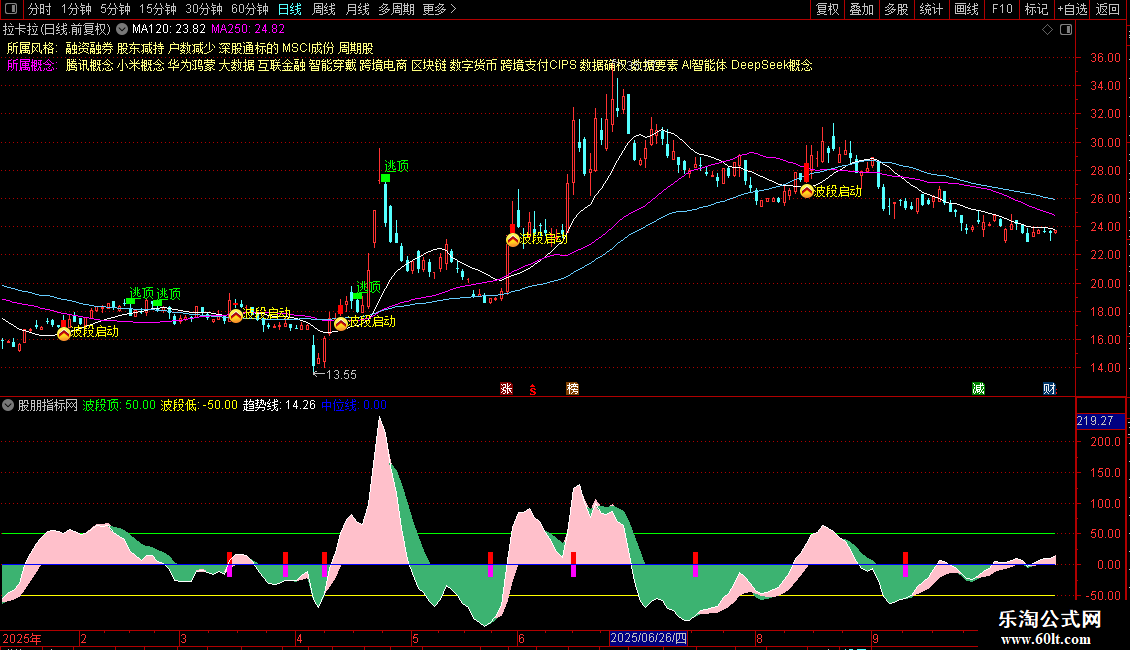This screenshot has width=1130, height=650.
Task: Click the 股朋指标网 indicator name
Action: point(48,405)
